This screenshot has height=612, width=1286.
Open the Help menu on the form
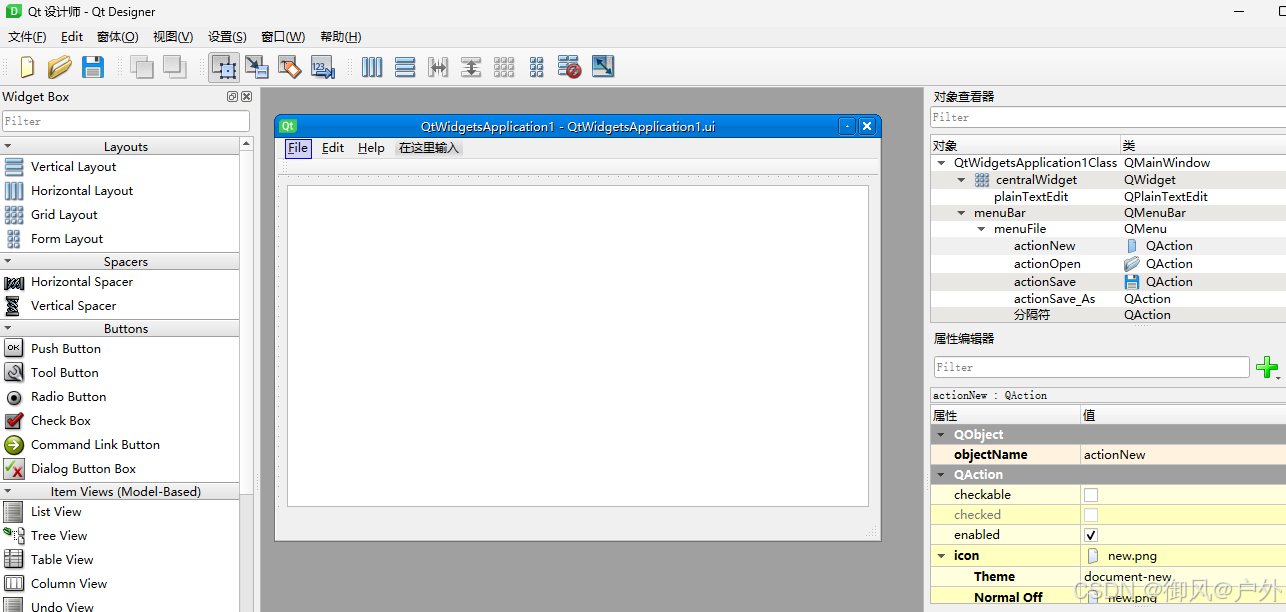[x=371, y=148]
